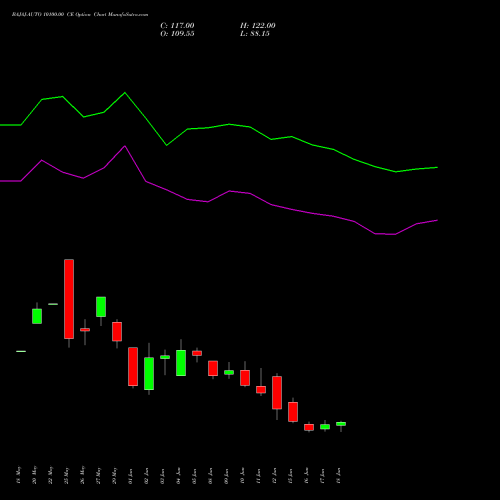500x500 pixels.
Task: Click the purple lower line's highest peak
Action: 125,146
